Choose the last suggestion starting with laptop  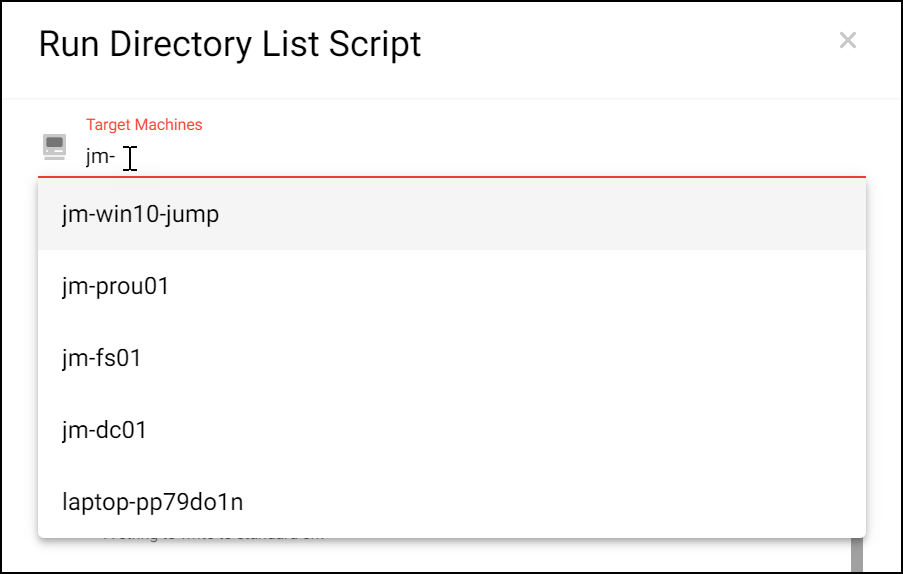pos(452,501)
